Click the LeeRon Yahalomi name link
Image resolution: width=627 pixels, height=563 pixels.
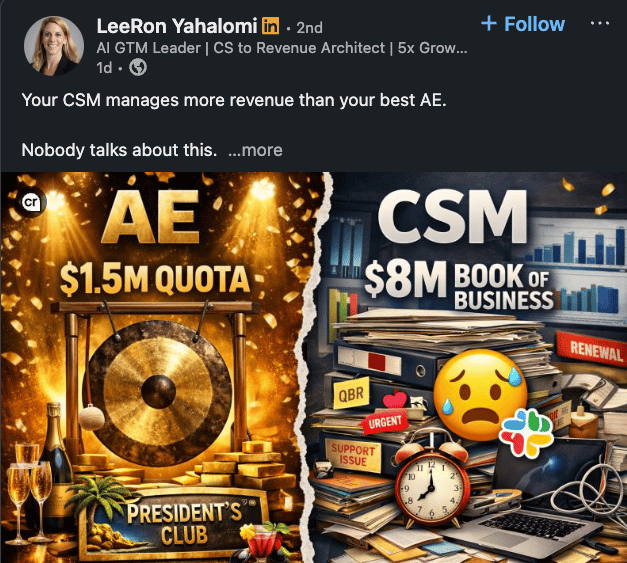(x=177, y=26)
